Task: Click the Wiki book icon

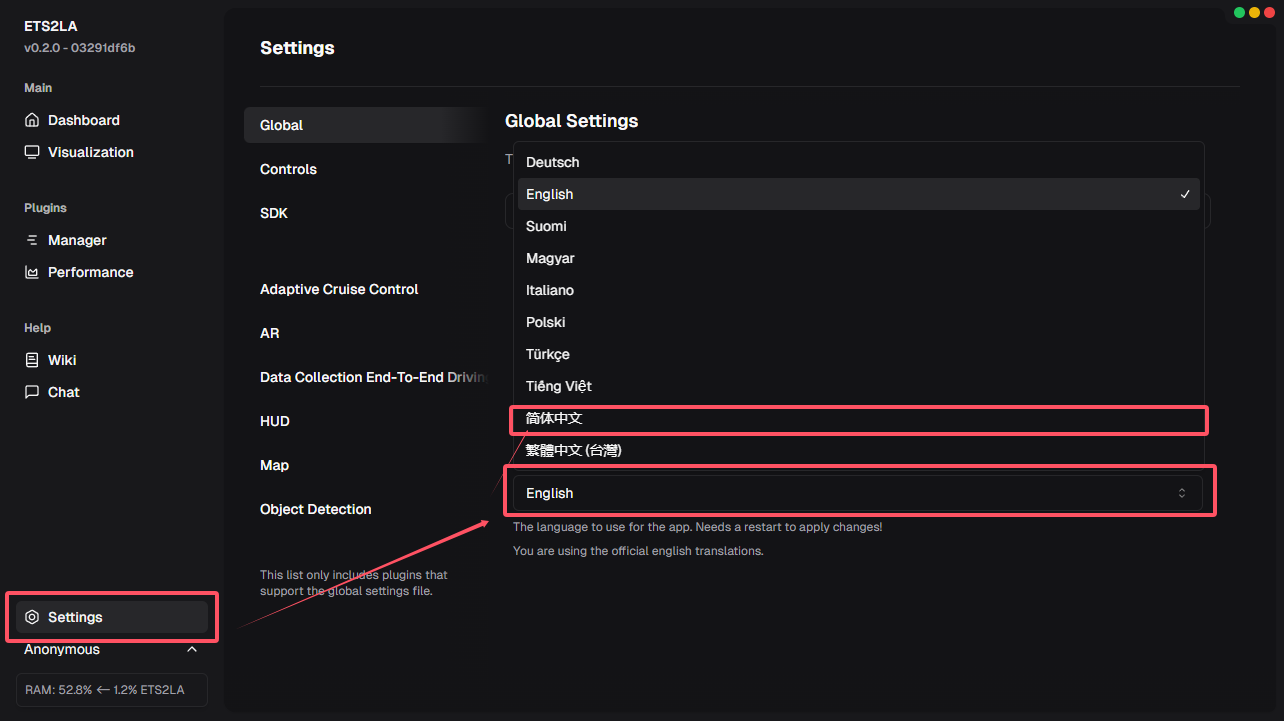Action: click(32, 360)
